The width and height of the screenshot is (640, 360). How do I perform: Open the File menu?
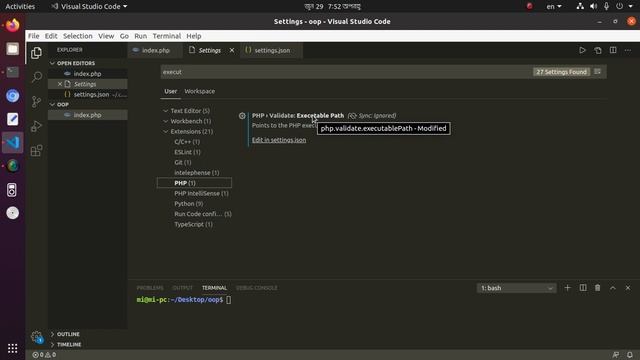(x=33, y=36)
